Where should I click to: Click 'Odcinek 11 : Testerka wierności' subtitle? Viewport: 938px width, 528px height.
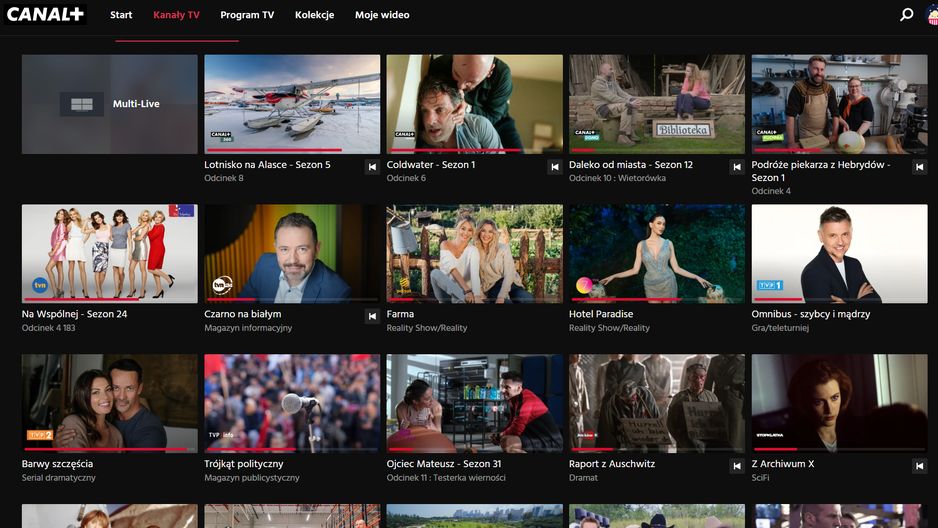point(446,478)
